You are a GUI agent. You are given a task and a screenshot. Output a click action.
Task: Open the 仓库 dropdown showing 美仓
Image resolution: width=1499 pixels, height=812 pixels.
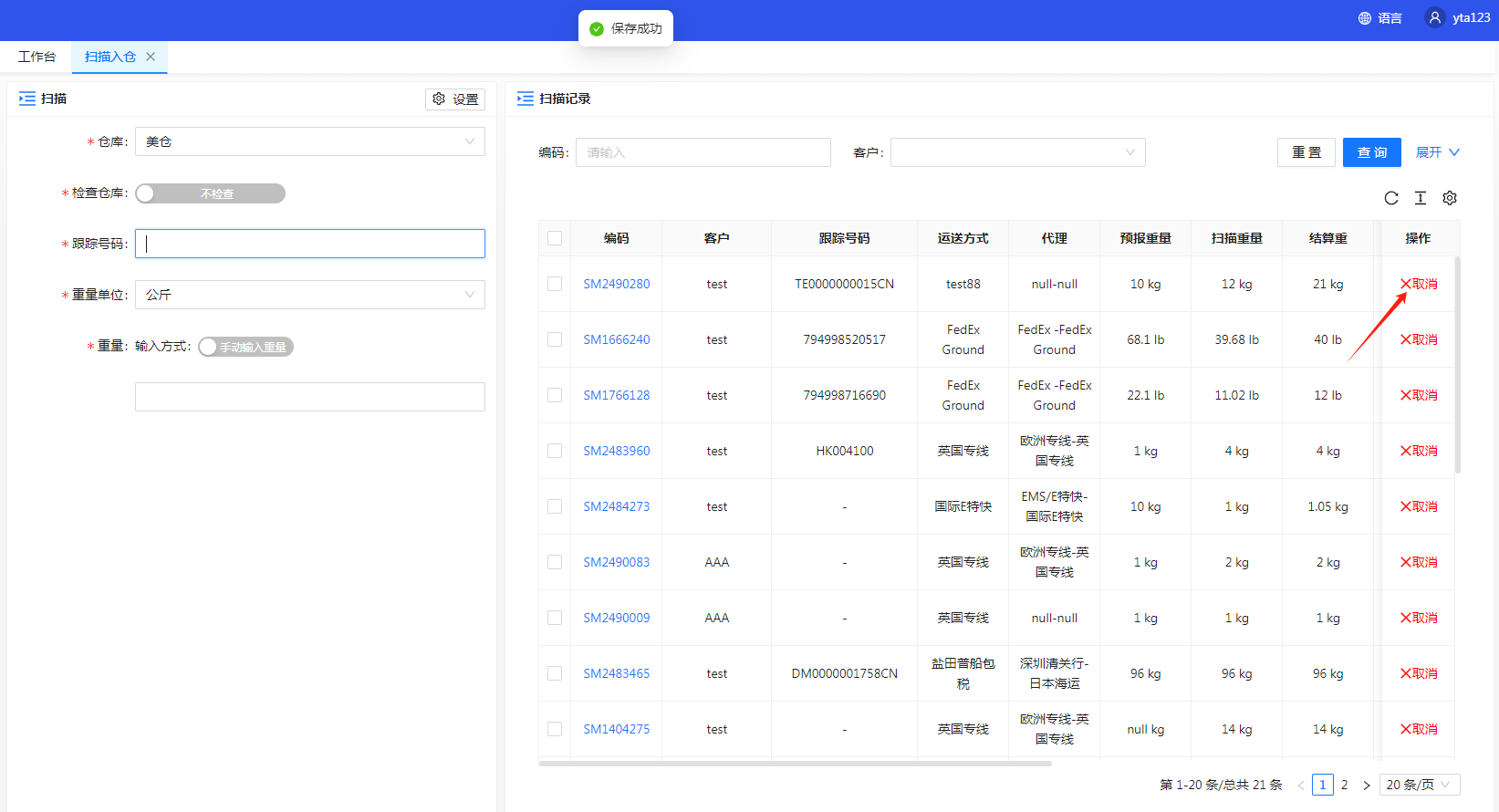pos(309,141)
